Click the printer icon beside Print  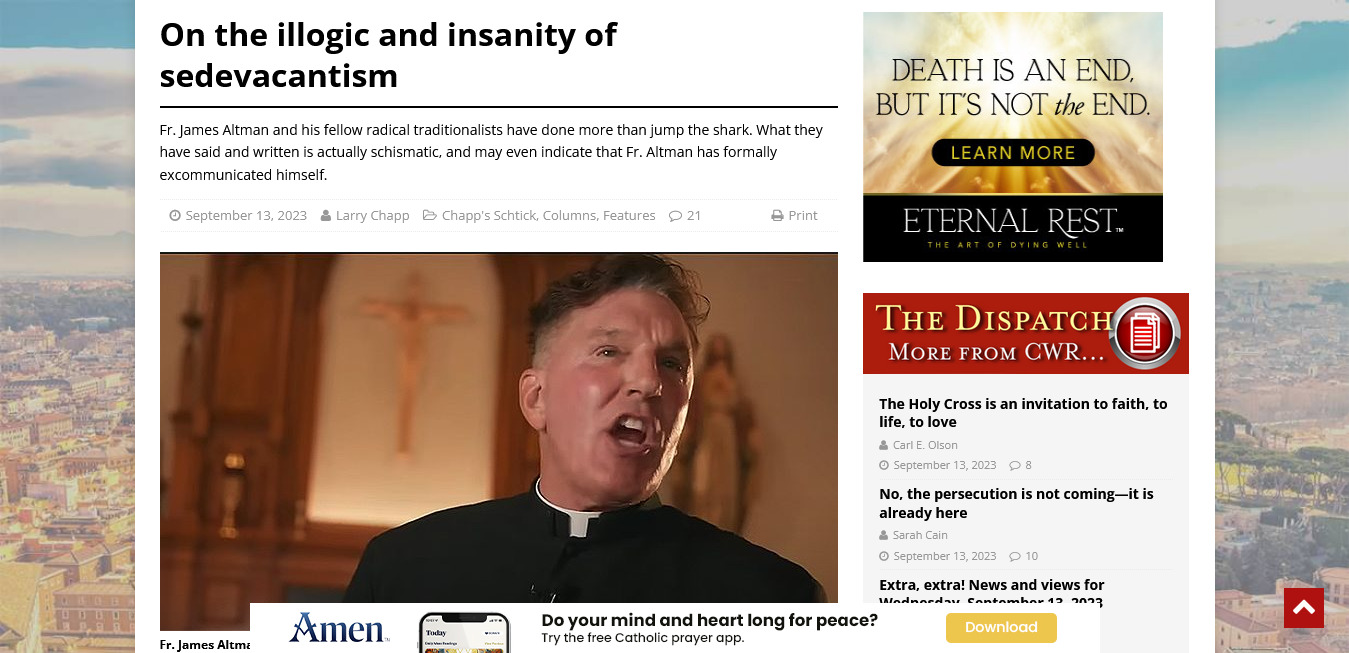pos(777,215)
